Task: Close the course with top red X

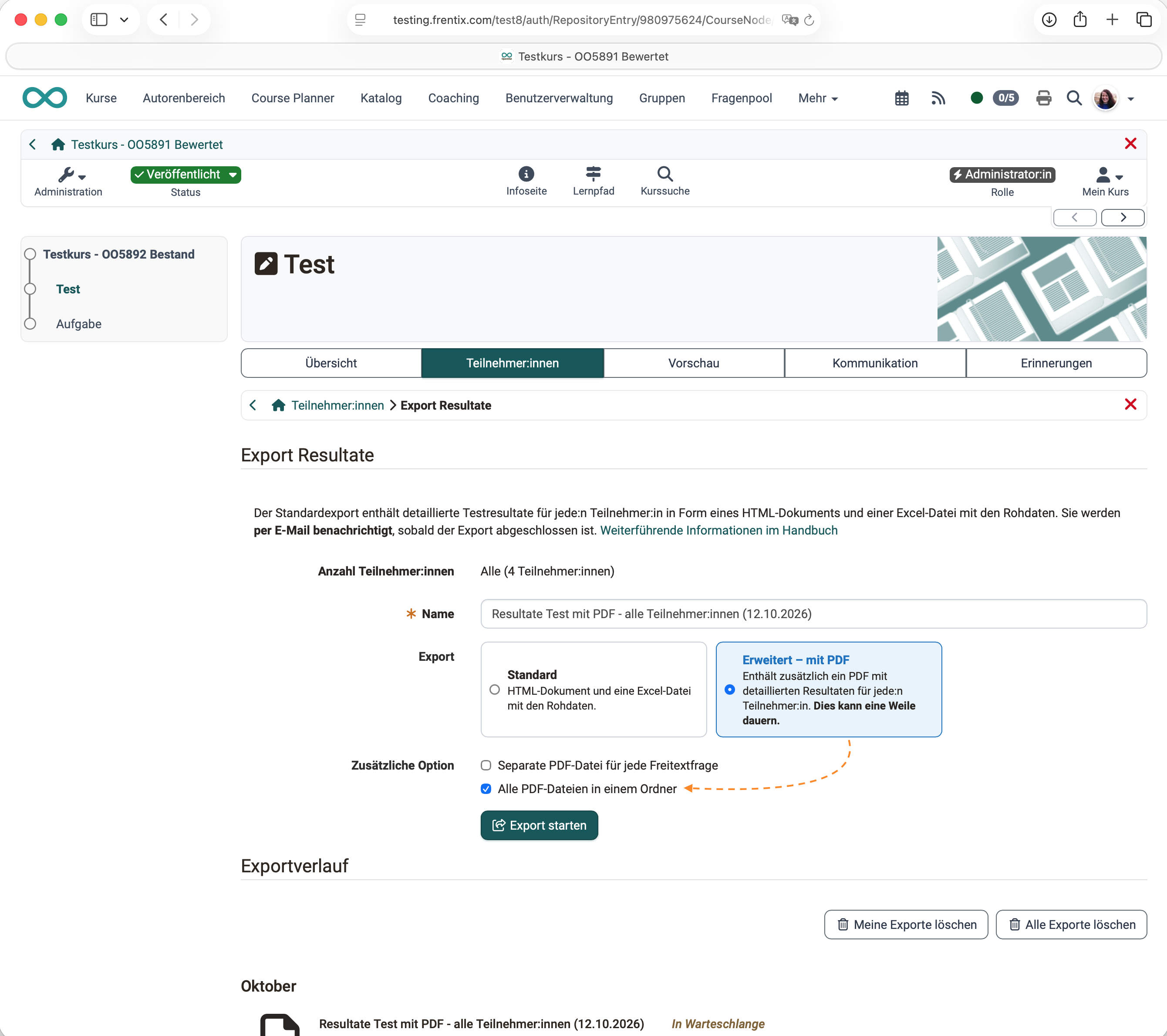Action: click(x=1130, y=144)
